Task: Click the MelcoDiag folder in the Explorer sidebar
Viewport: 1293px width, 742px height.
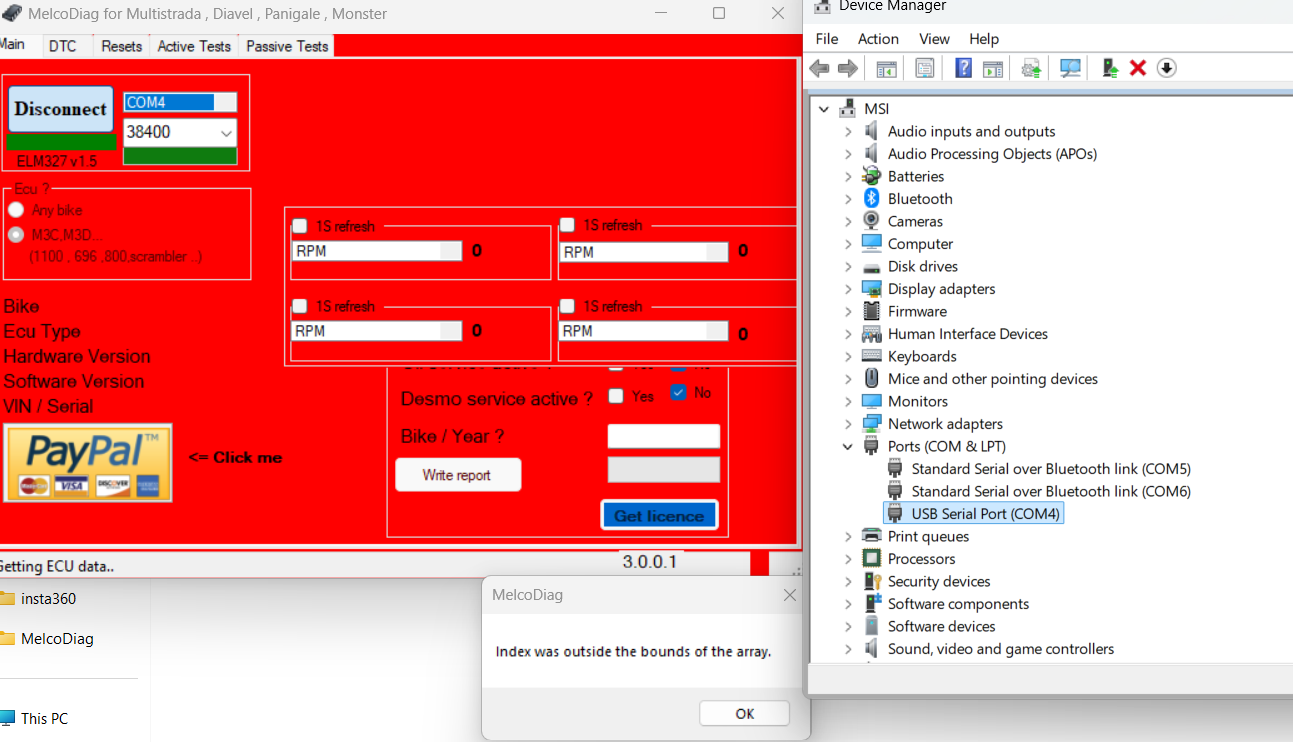Action: click(x=57, y=638)
